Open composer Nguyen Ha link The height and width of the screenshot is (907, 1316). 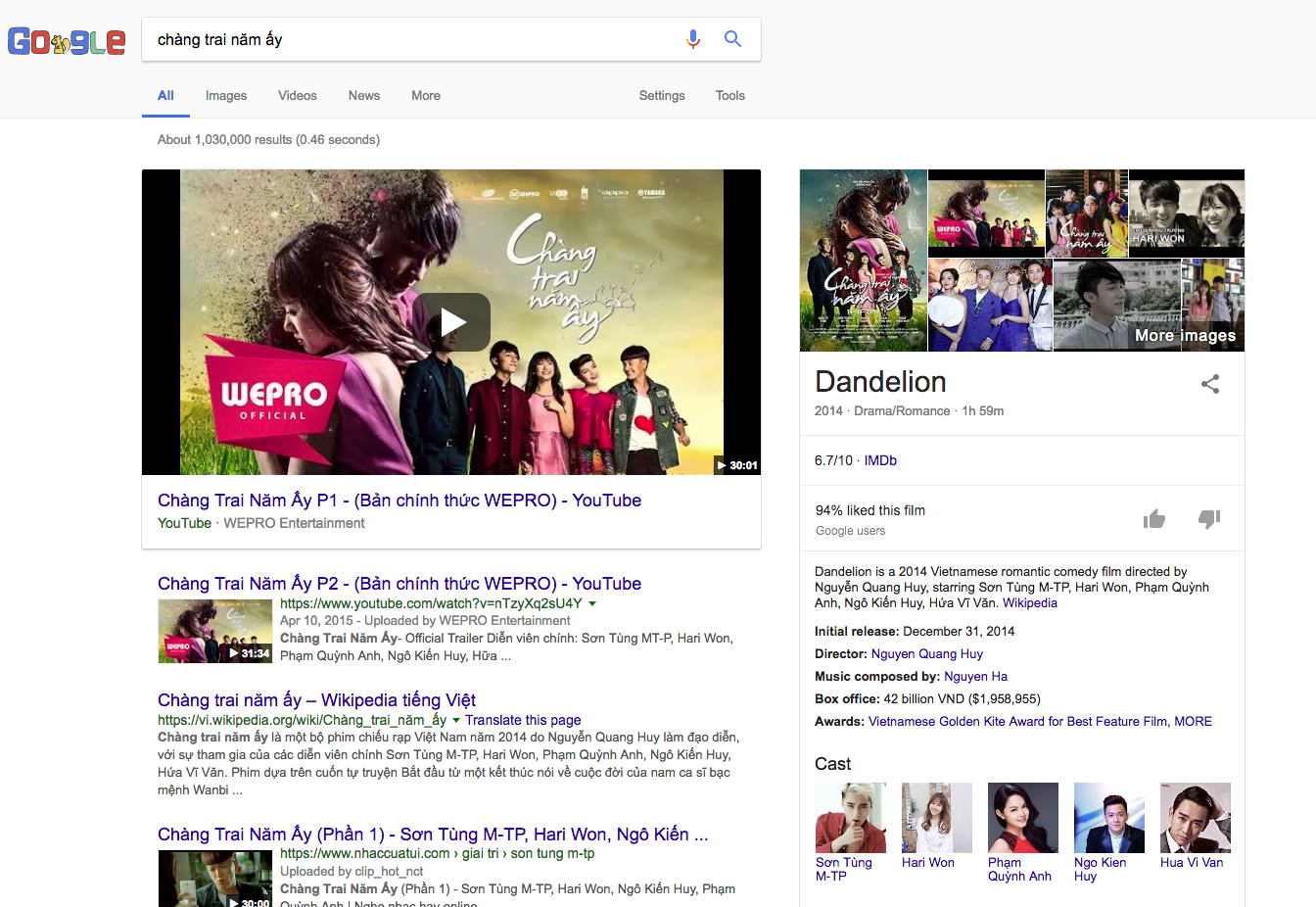coord(975,677)
